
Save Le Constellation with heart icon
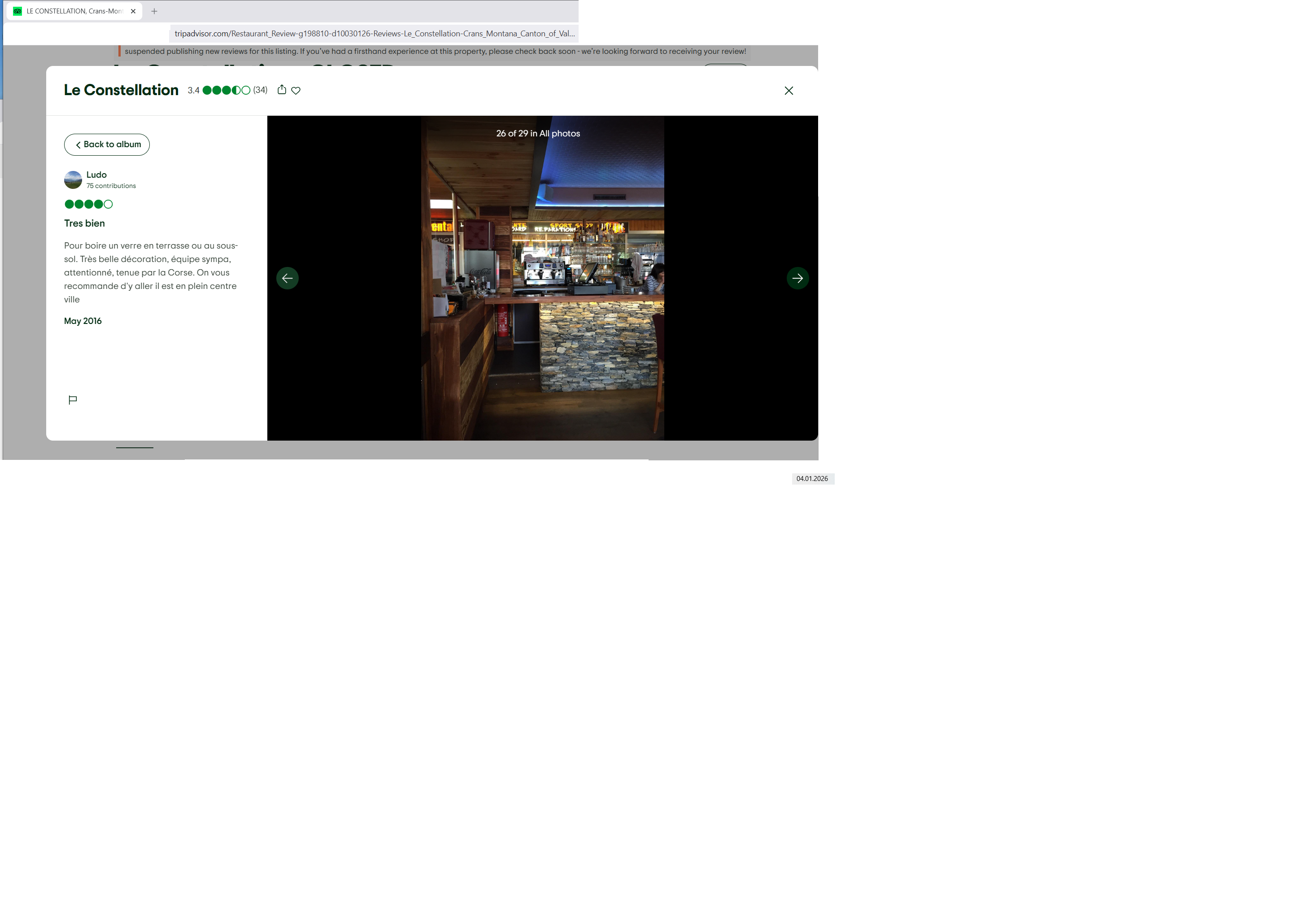296,91
